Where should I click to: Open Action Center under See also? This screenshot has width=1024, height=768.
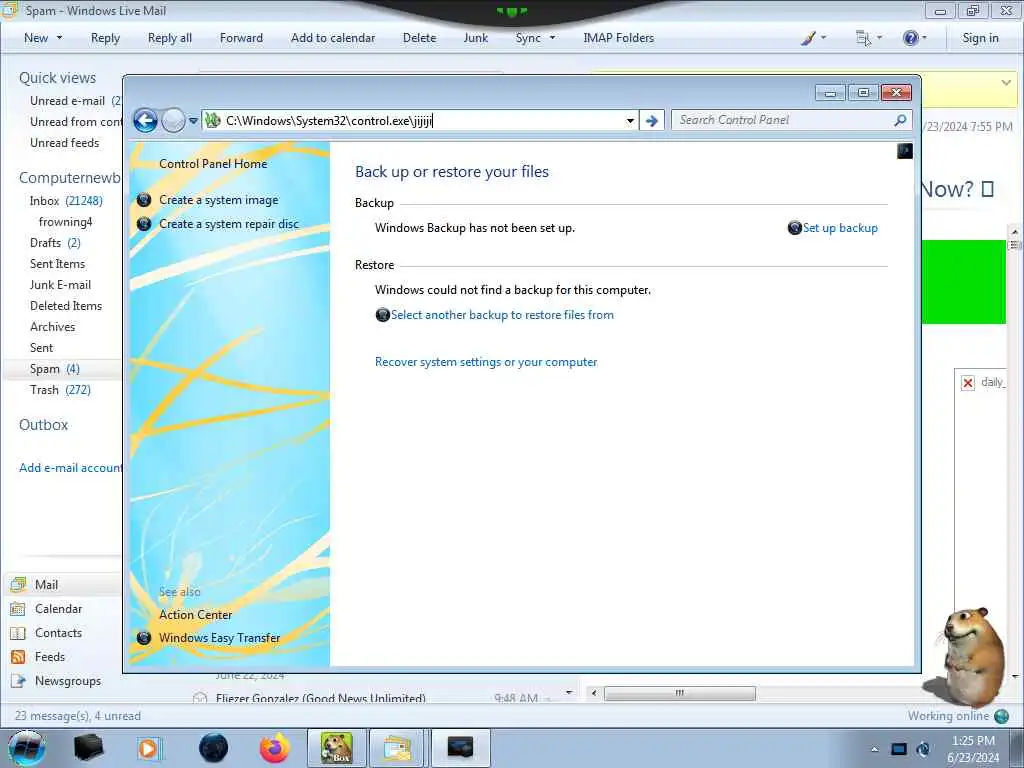(195, 615)
